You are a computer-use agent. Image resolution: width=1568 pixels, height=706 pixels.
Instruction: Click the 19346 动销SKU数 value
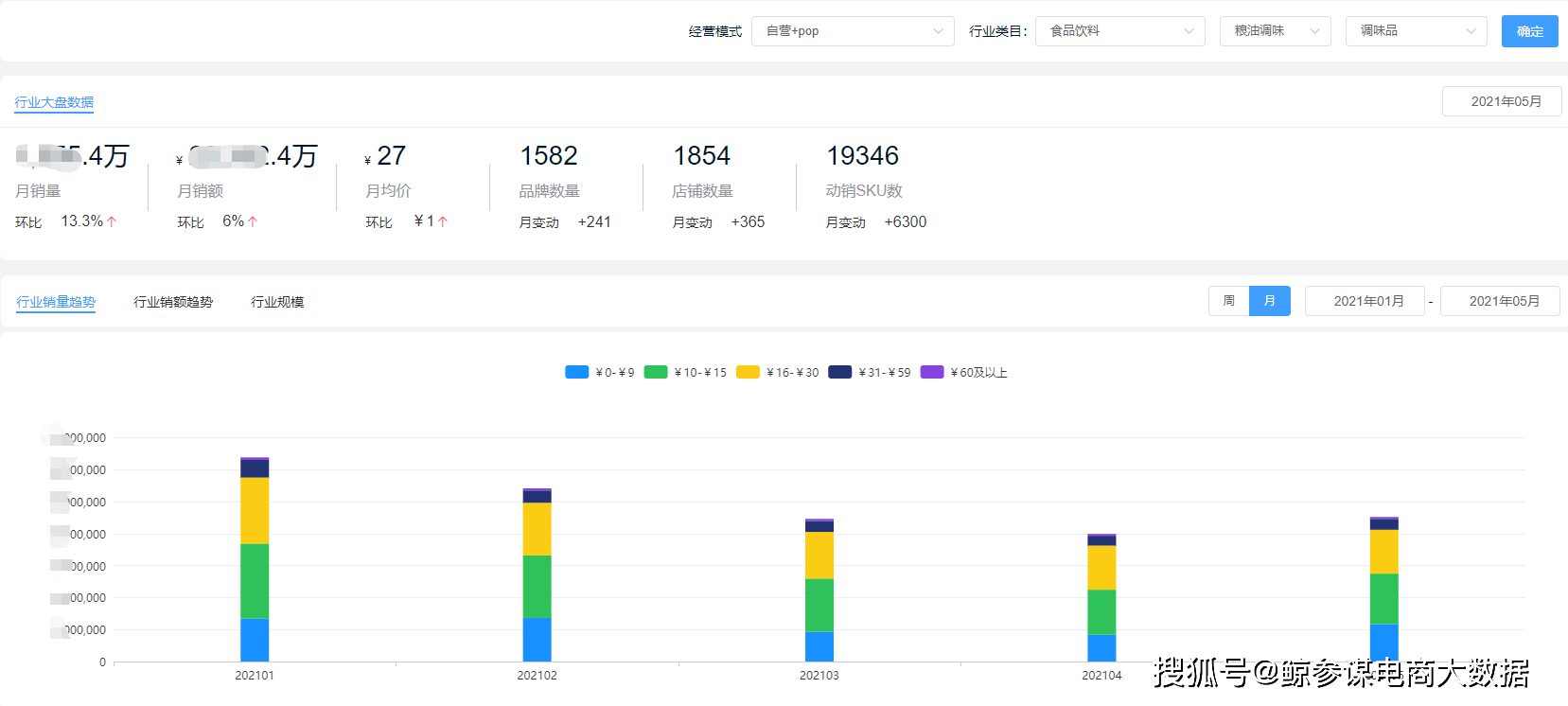pos(863,155)
